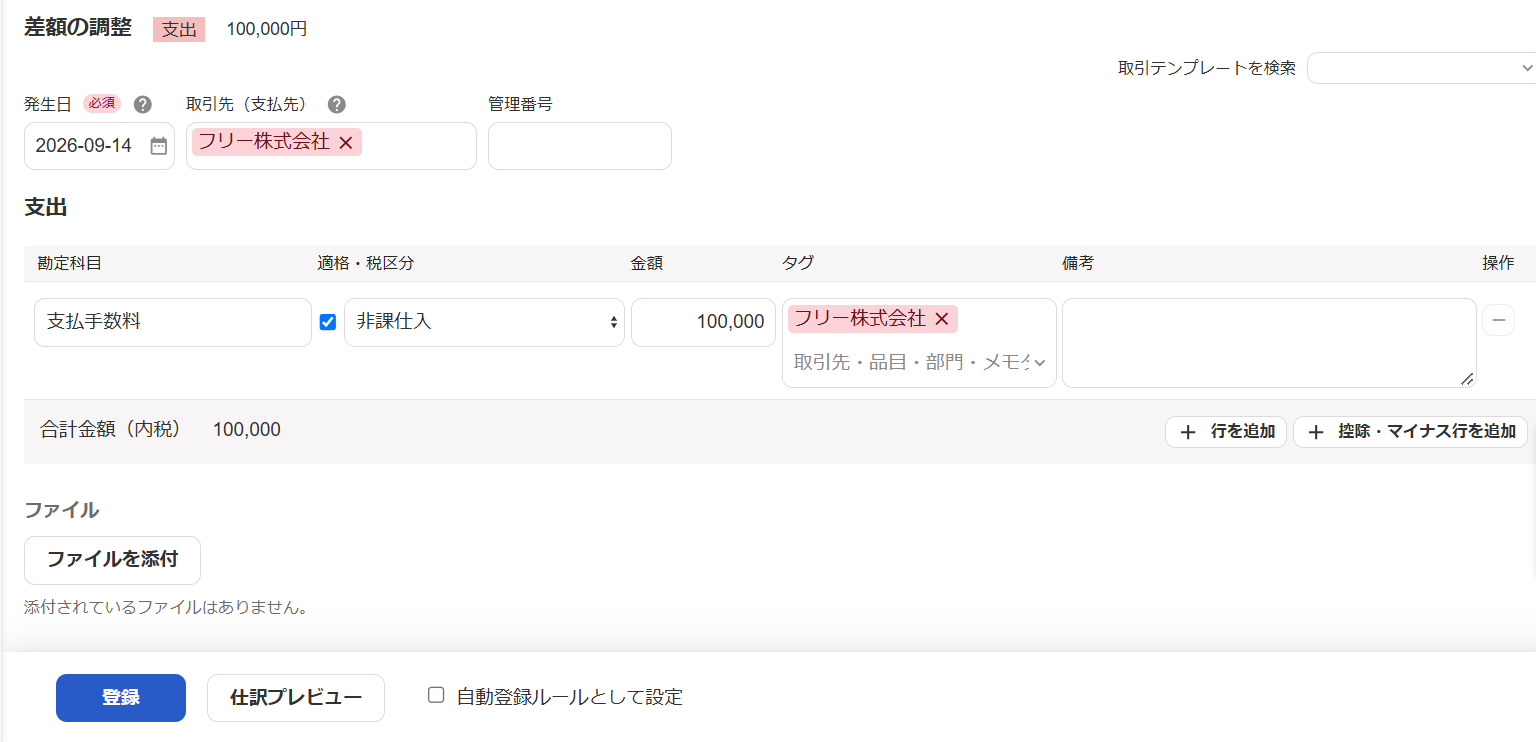The width and height of the screenshot is (1536, 742).
Task: Click the 金額 field showing 100,000
Action: pyautogui.click(x=703, y=322)
